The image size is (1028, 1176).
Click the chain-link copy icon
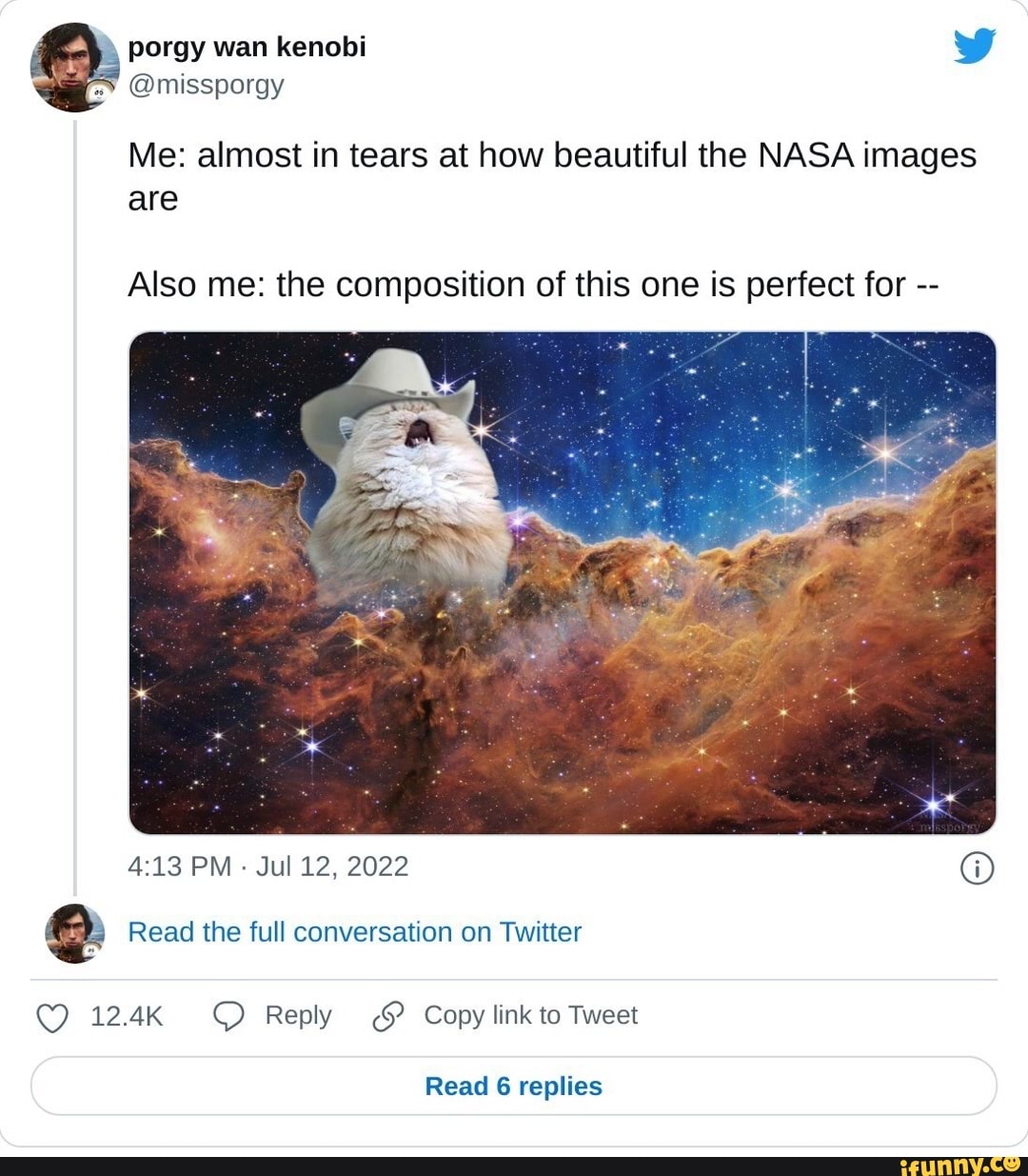[386, 1016]
